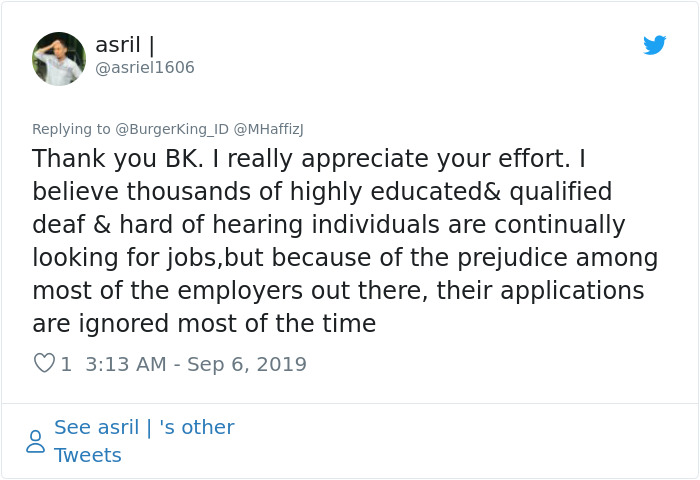Click the person silhouette icon
Image resolution: width=700 pixels, height=480 pixels.
pos(35,441)
